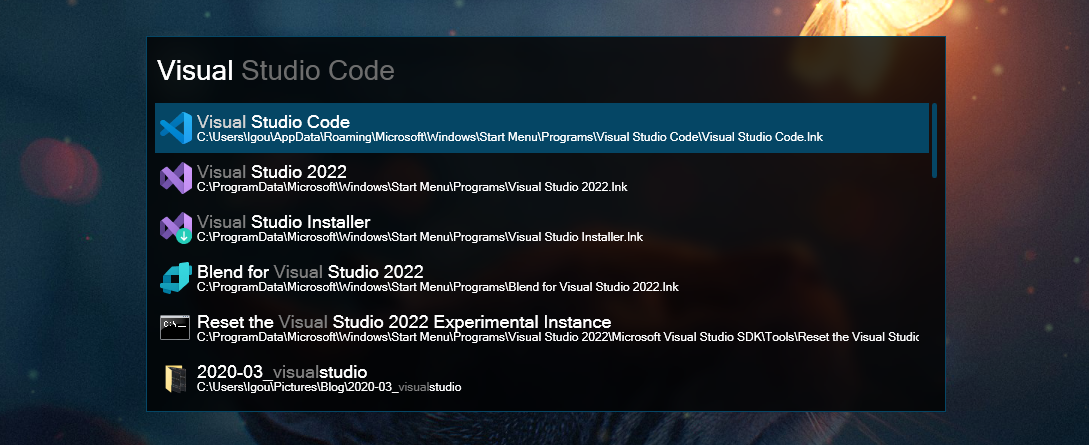Click the path ending in Blend for Visual Studio 2022.lnk
Image resolution: width=1089 pixels, height=445 pixels.
pos(438,287)
